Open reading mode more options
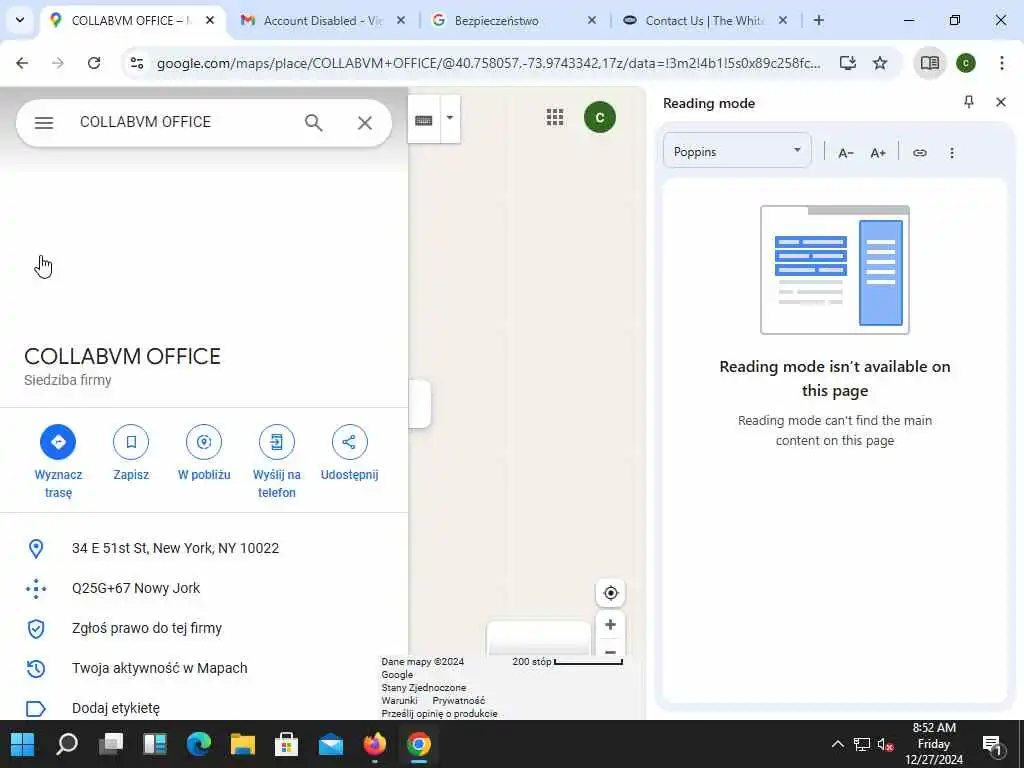1024x768 pixels. click(952, 153)
